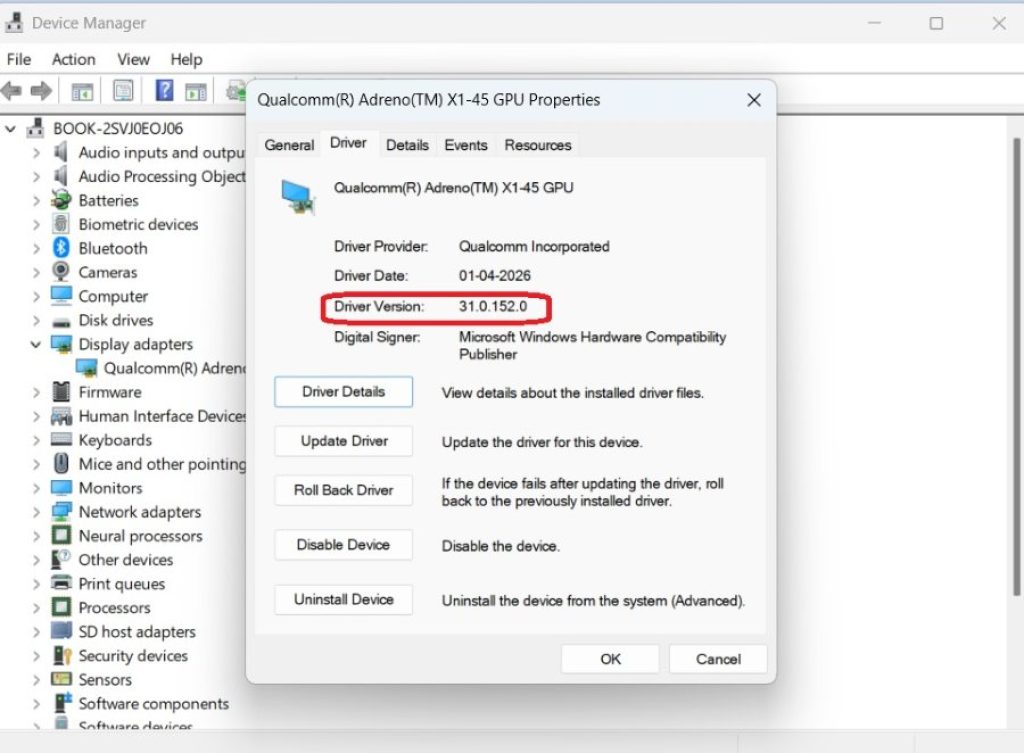The height and width of the screenshot is (753, 1024).
Task: Click the Back arrow toolbar icon
Action: (12, 91)
